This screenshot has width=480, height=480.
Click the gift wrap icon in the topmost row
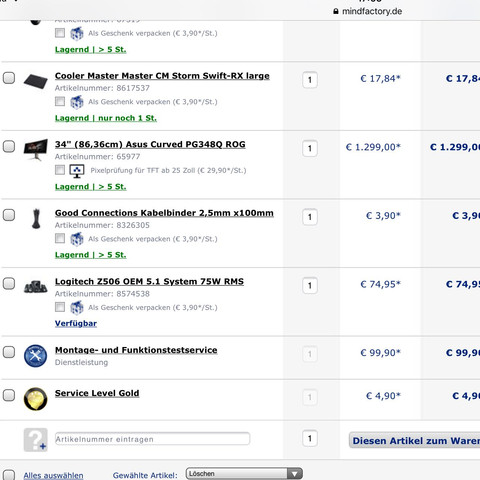(77, 33)
